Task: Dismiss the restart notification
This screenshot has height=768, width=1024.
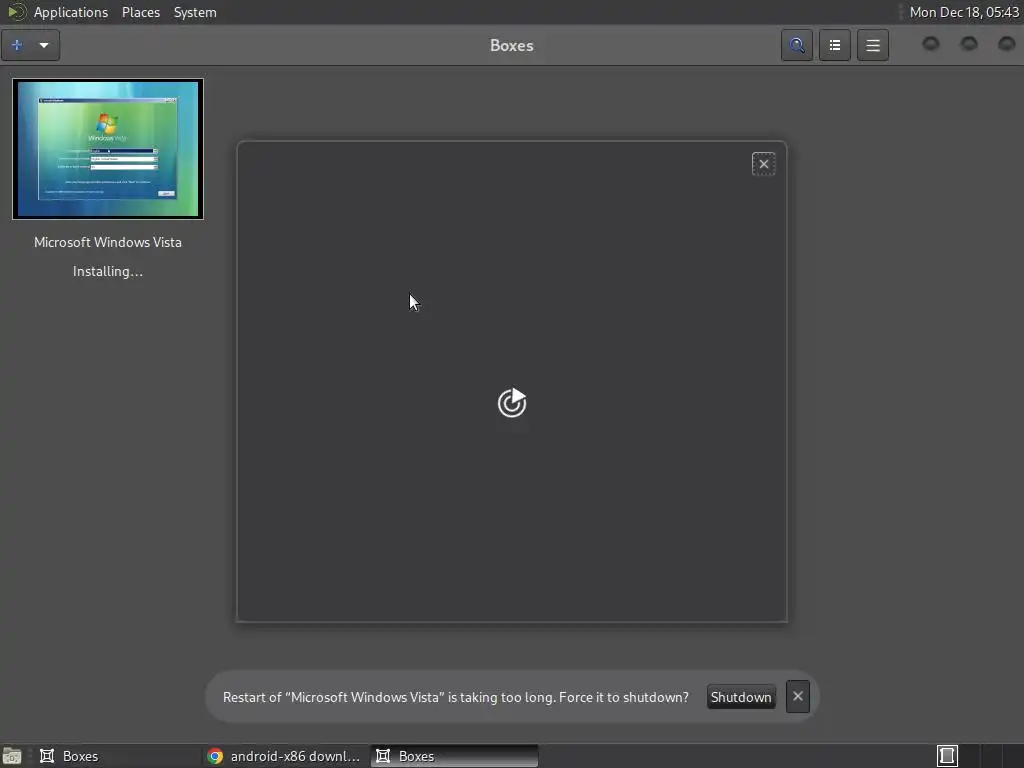Action: click(x=797, y=696)
